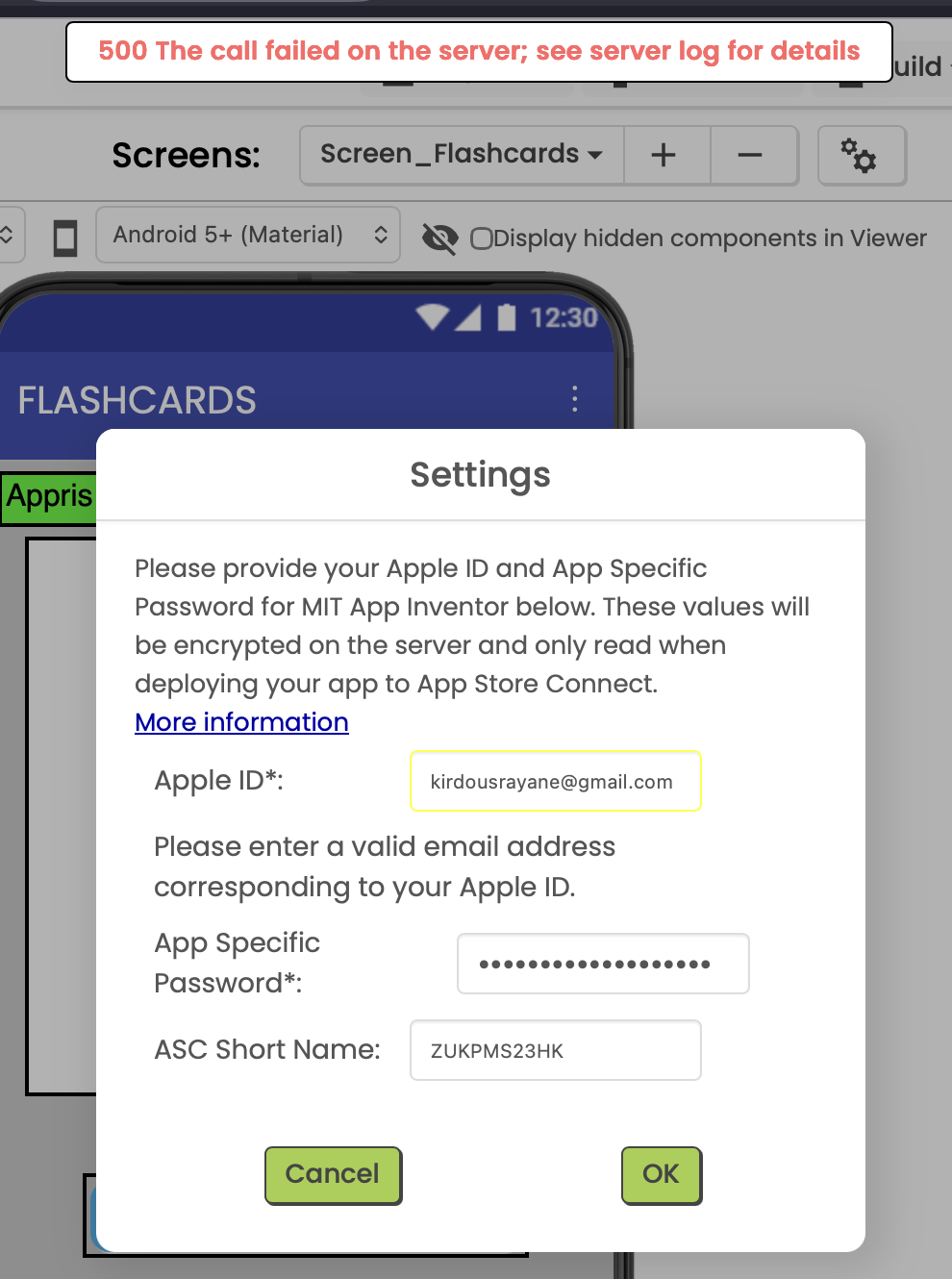Add a new screen with plus button
This screenshot has width=952, height=1279.
(x=664, y=155)
